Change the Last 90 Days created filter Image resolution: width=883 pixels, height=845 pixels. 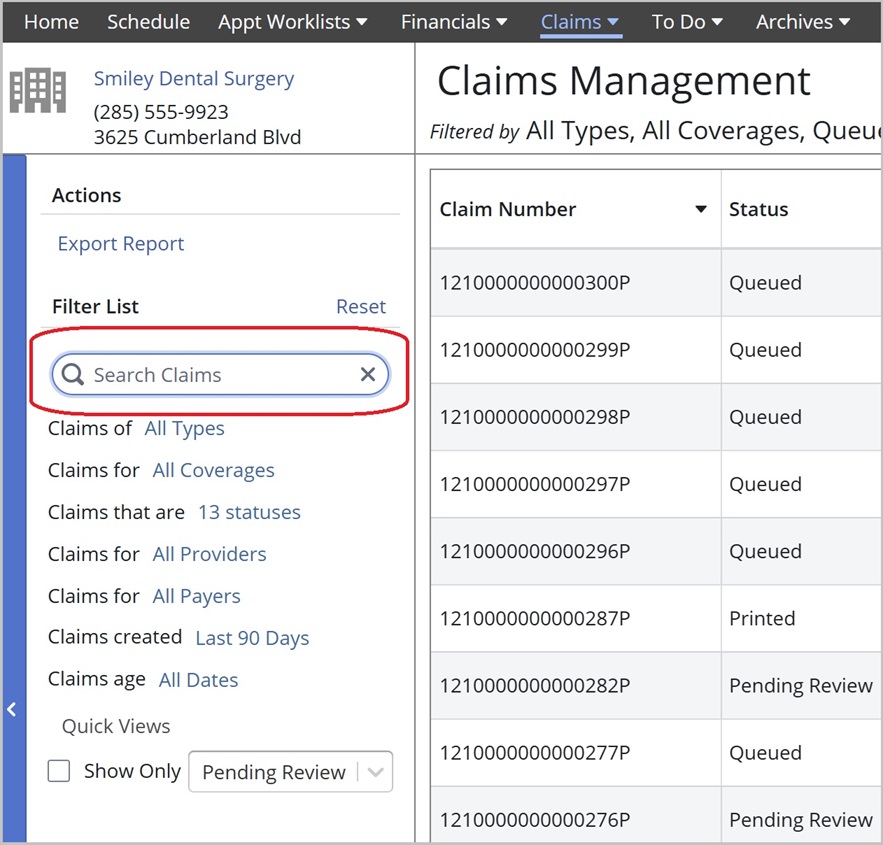pyautogui.click(x=252, y=638)
